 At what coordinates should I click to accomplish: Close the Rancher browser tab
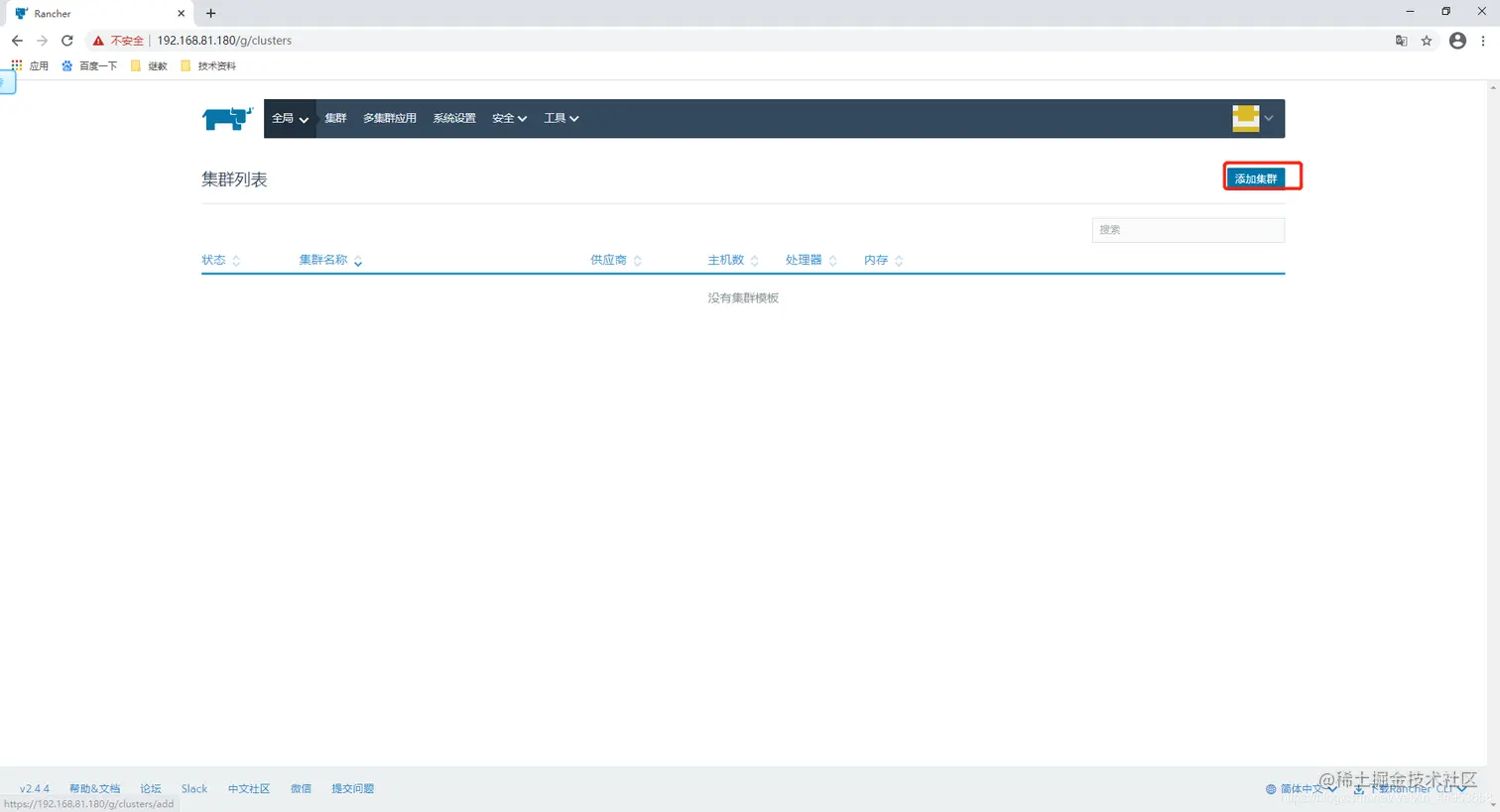pos(181,14)
